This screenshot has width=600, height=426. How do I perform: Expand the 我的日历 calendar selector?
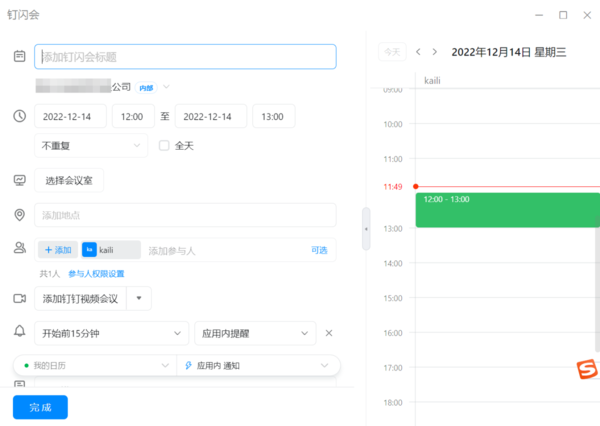coord(95,366)
